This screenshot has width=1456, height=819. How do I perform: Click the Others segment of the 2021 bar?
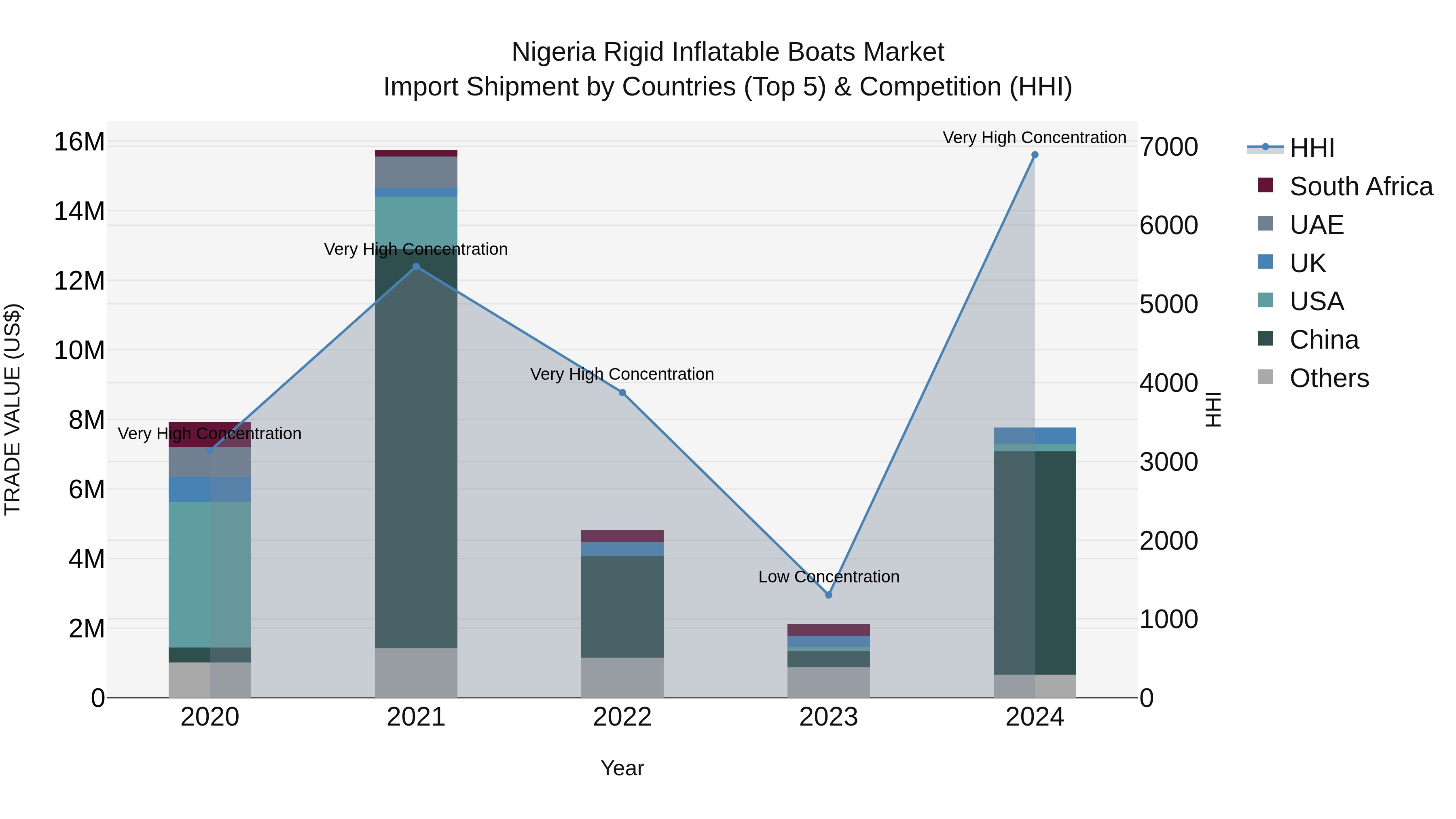[x=416, y=673]
